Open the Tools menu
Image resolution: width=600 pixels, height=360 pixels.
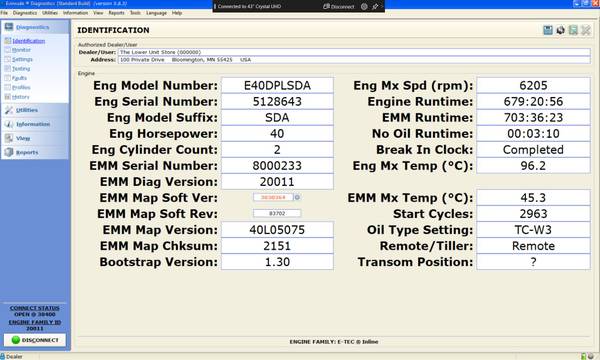point(135,13)
